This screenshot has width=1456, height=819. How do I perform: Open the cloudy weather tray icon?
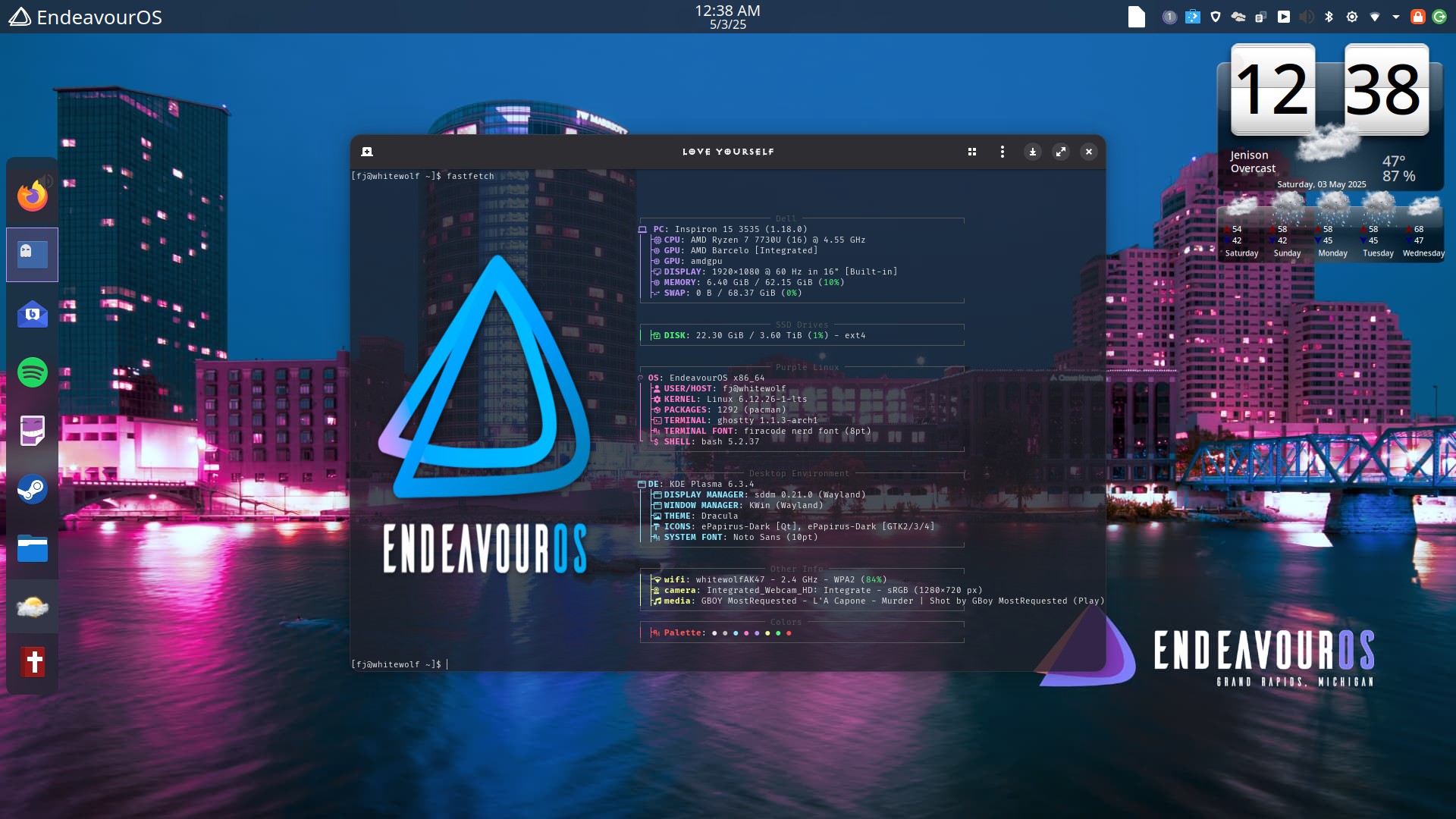1238,17
